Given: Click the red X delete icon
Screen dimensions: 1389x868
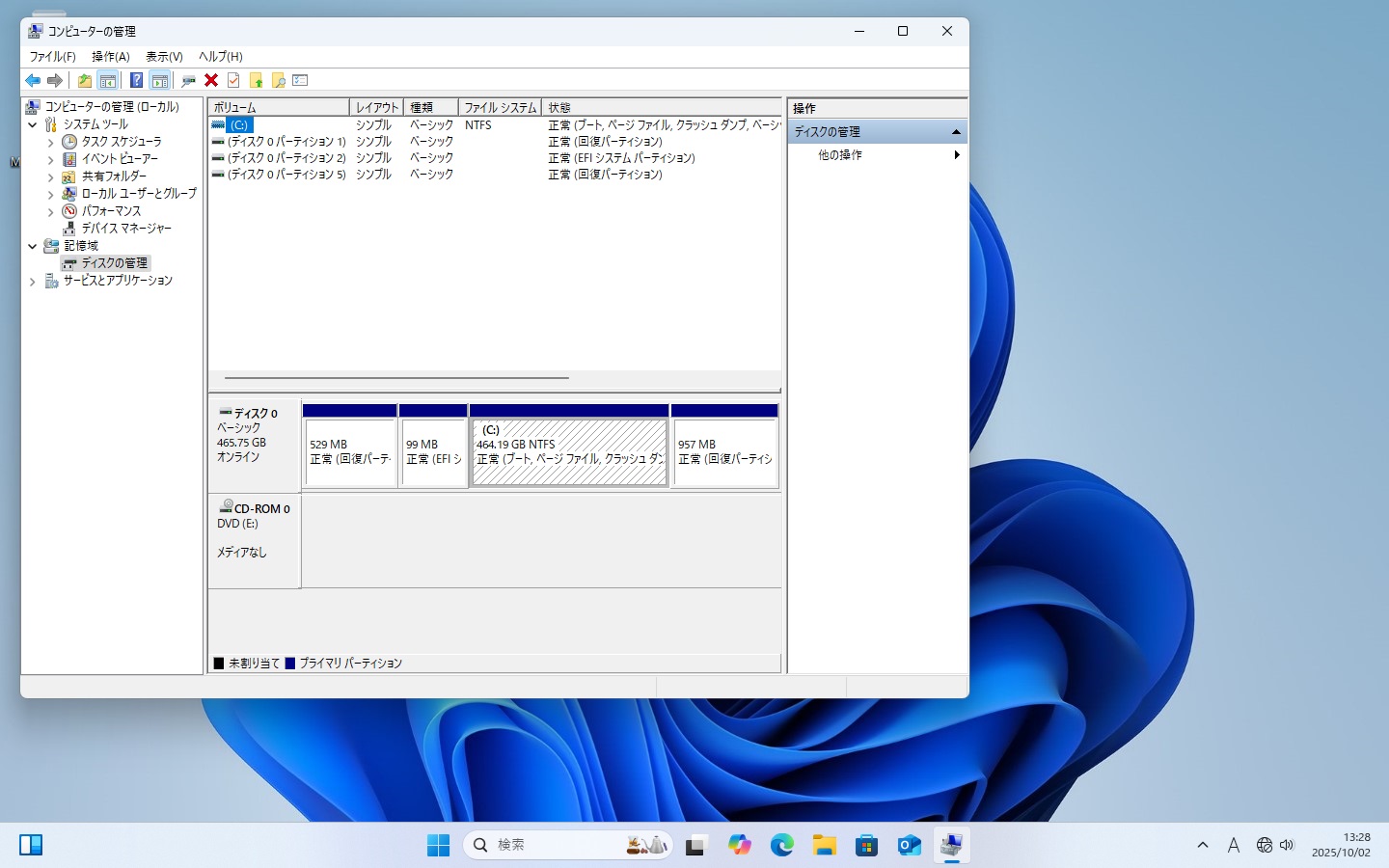Looking at the screenshot, I should pyautogui.click(x=211, y=81).
